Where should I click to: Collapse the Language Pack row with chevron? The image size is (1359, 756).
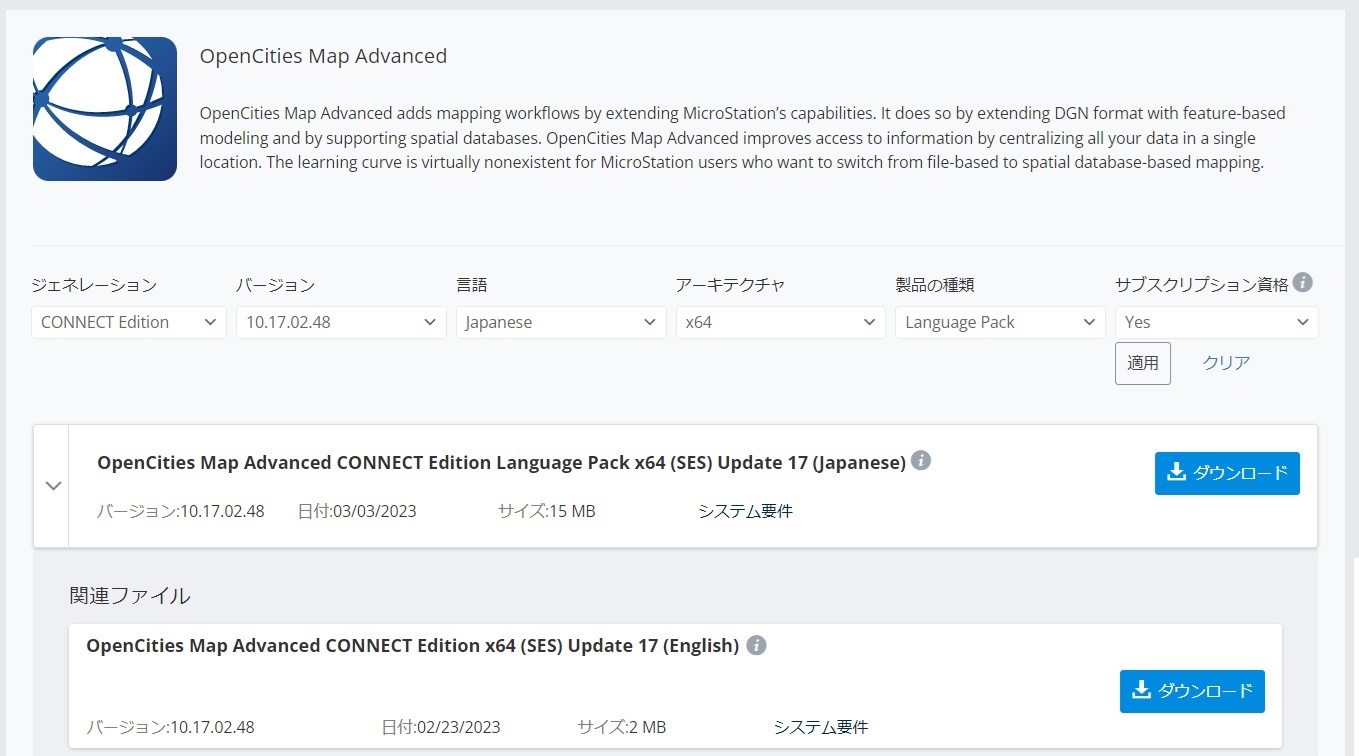54,486
